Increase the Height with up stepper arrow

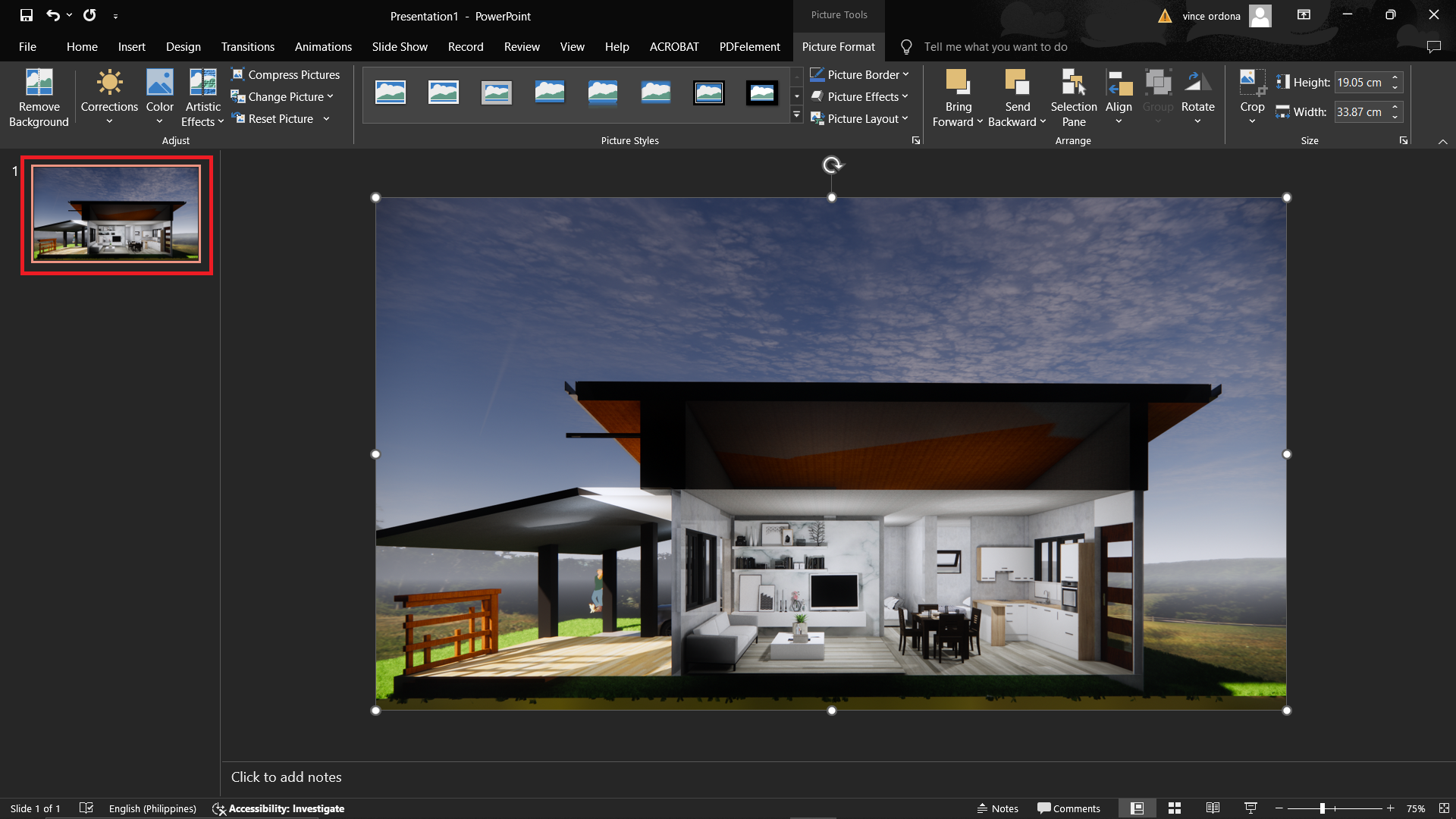coord(1395,77)
